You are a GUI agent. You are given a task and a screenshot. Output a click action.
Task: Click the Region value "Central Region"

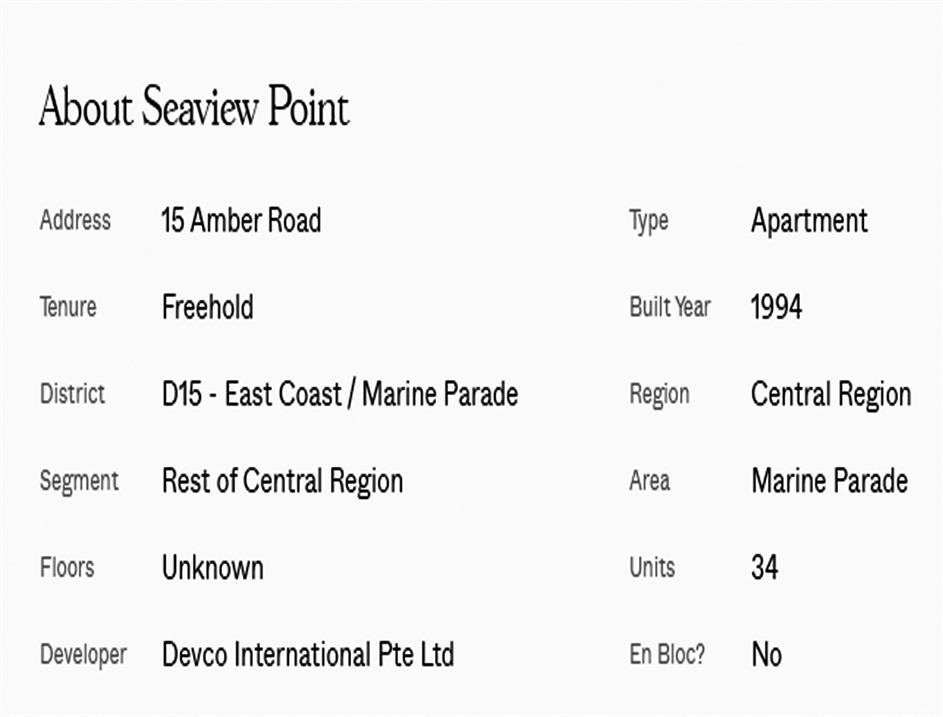click(830, 394)
